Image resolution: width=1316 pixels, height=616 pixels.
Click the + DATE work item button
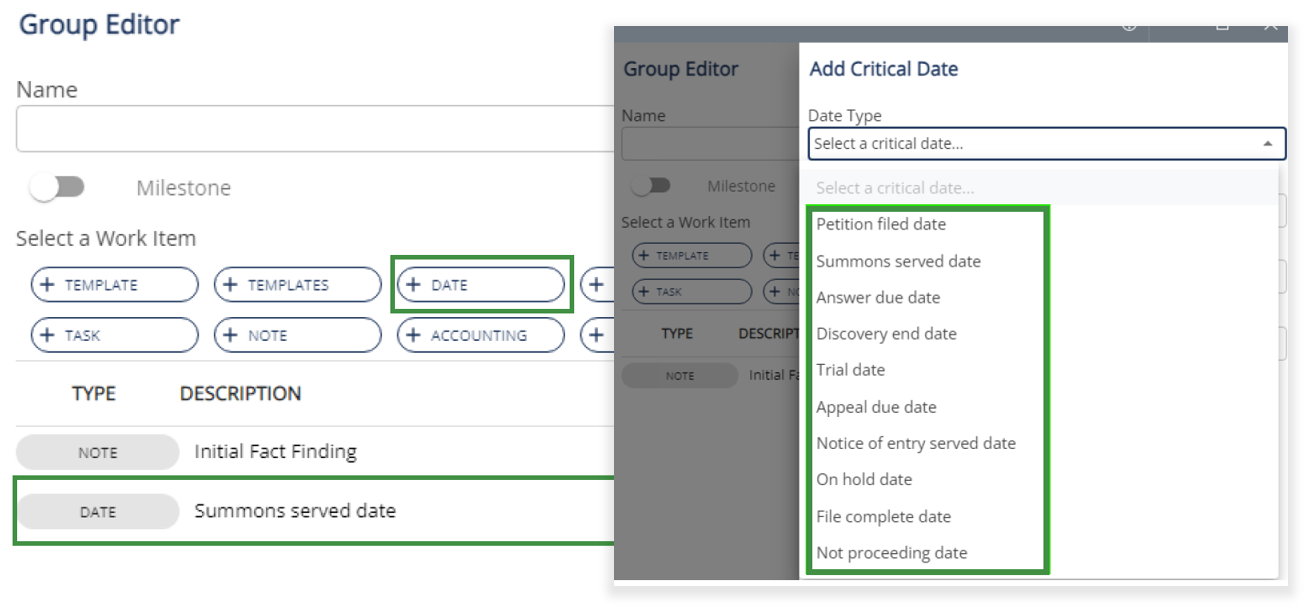[481, 285]
